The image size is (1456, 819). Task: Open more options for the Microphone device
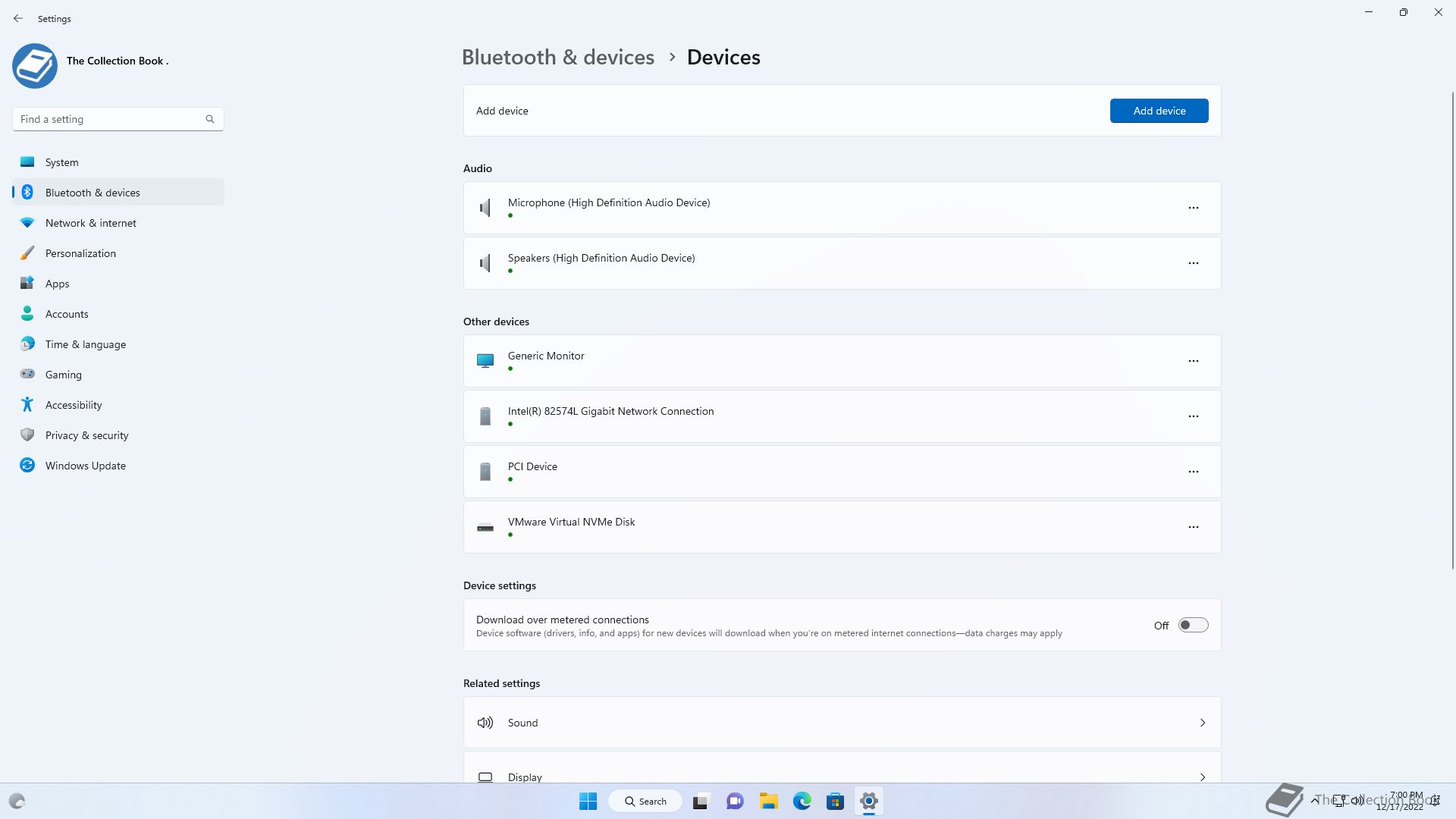pos(1193,208)
